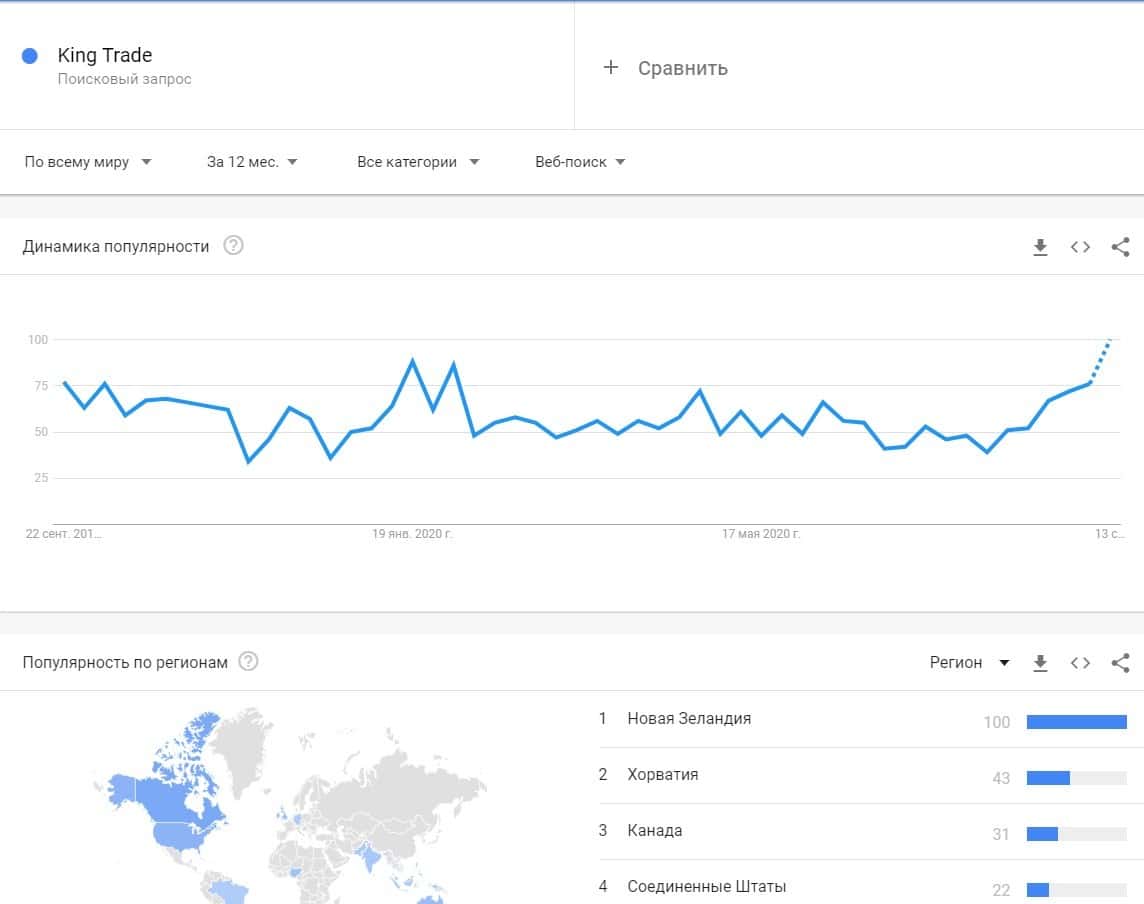Open the Регион view dropdown

coord(969,662)
